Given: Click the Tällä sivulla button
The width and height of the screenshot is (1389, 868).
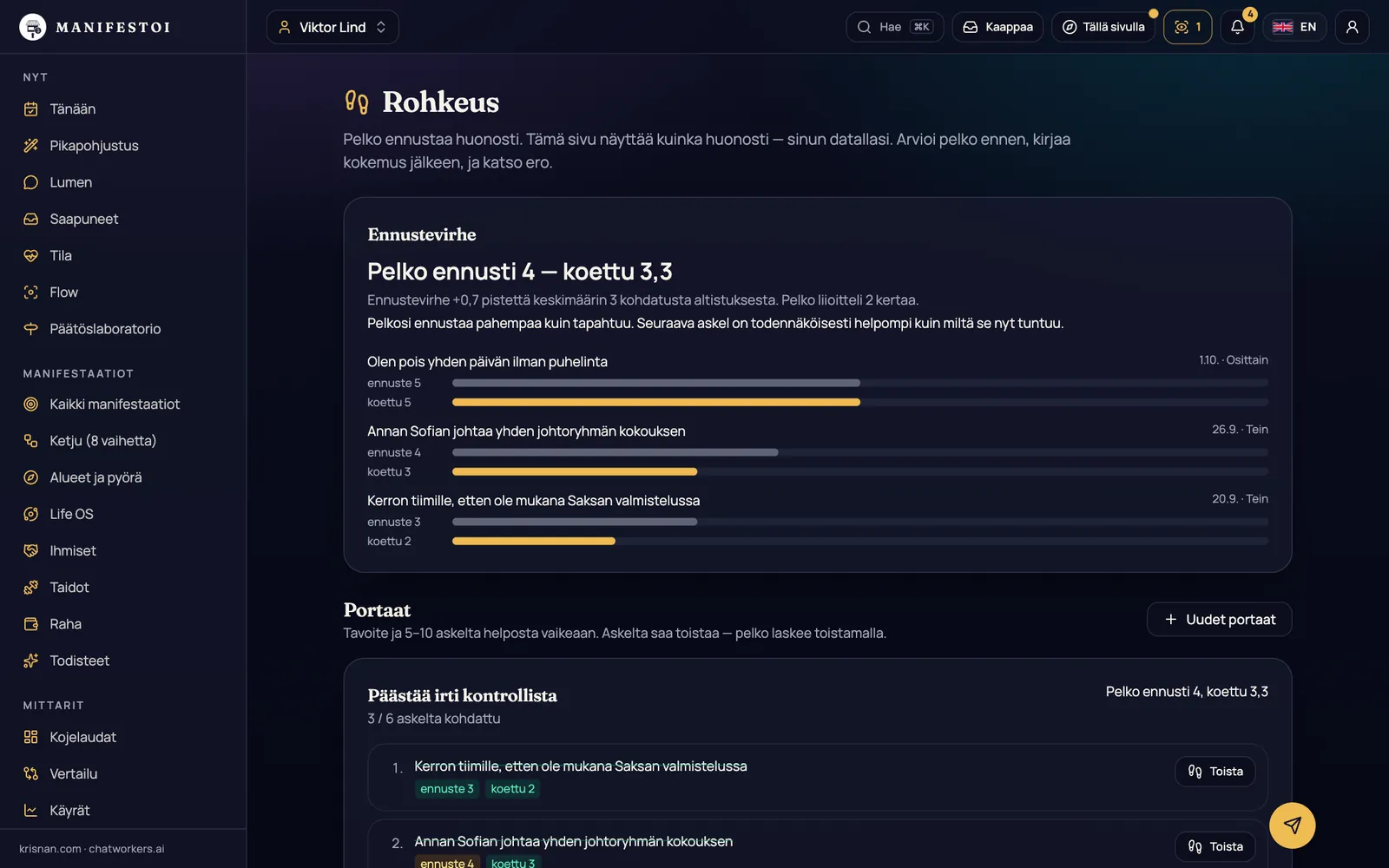Looking at the screenshot, I should (x=1103, y=27).
